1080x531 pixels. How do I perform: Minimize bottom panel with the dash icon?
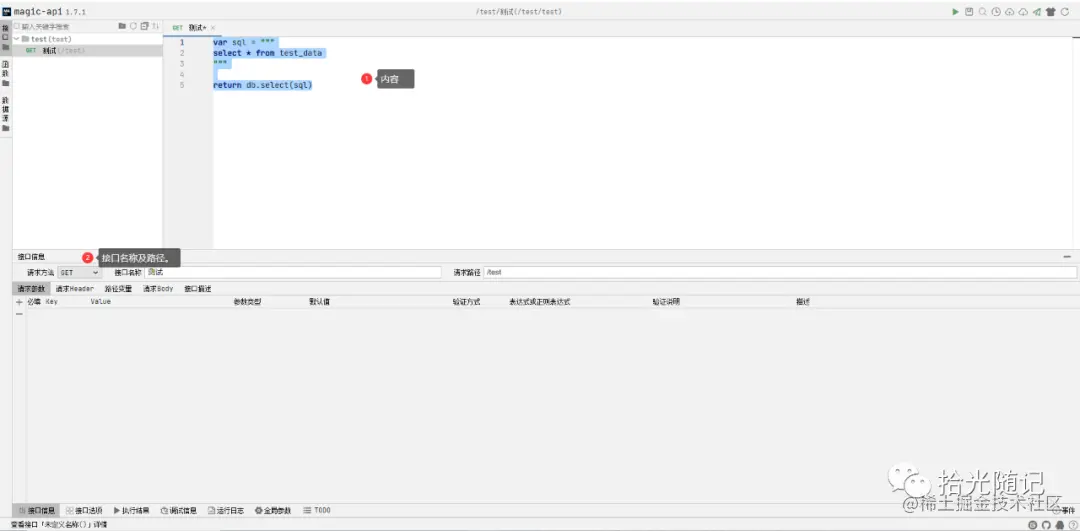(1067, 256)
